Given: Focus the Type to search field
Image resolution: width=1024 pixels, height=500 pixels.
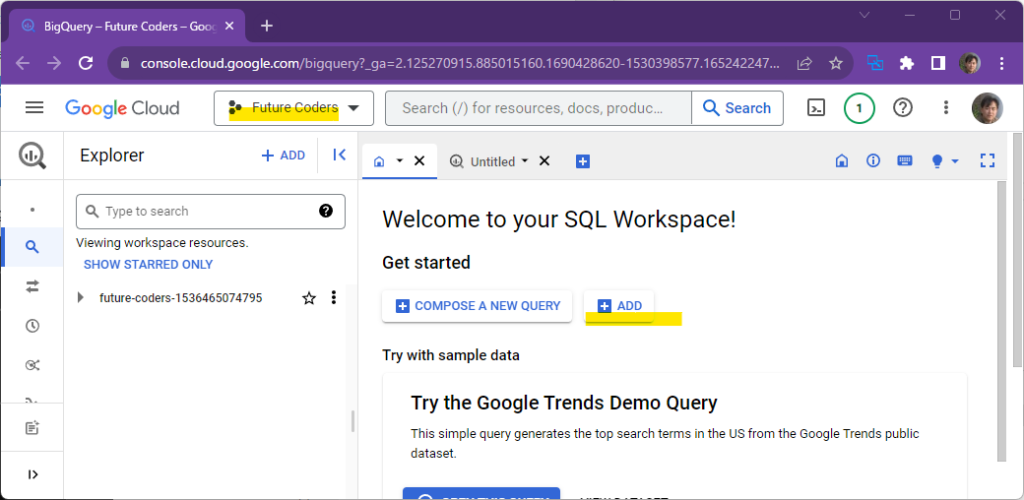Looking at the screenshot, I should tap(210, 211).
